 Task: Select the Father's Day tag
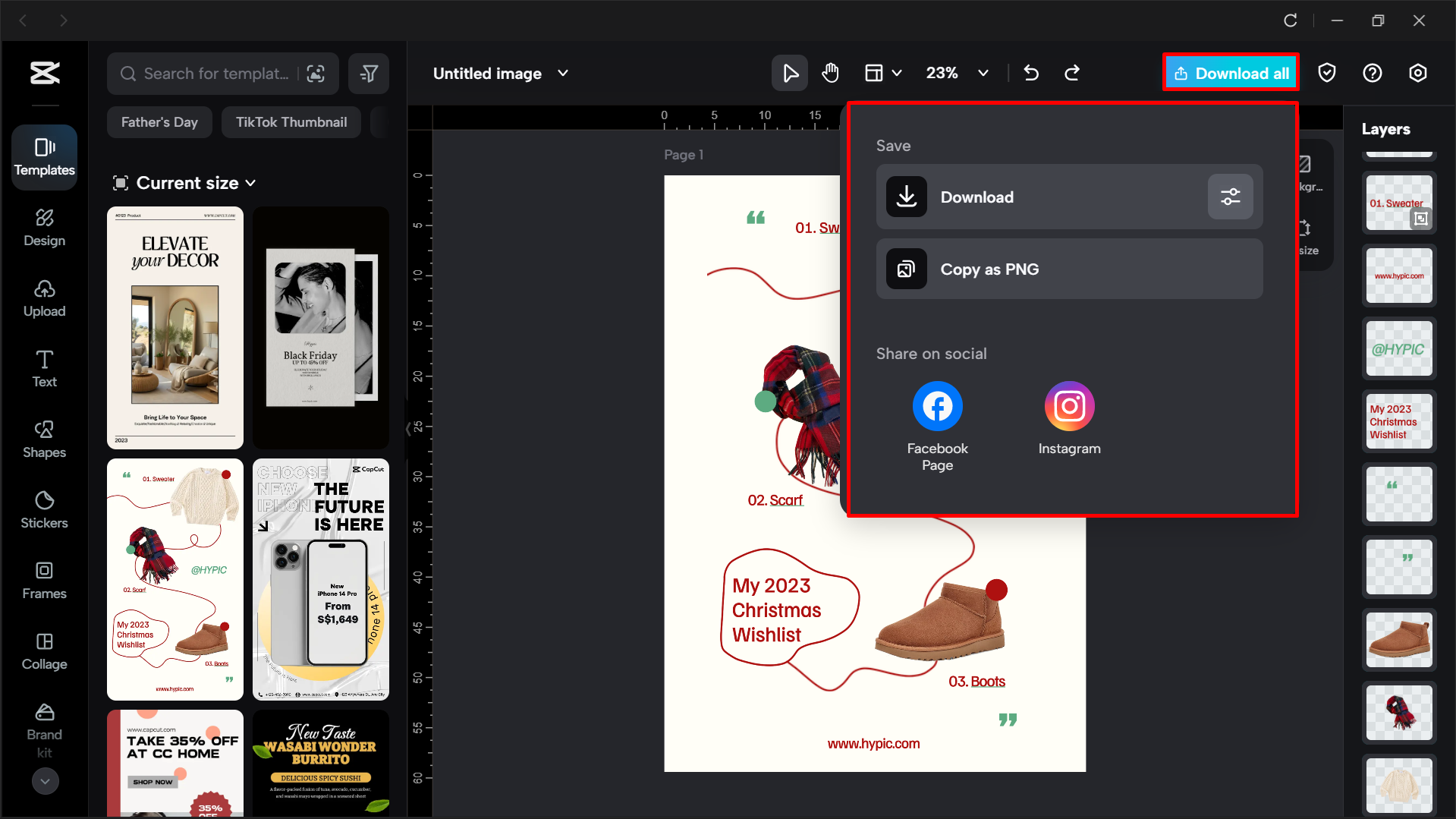(x=159, y=122)
